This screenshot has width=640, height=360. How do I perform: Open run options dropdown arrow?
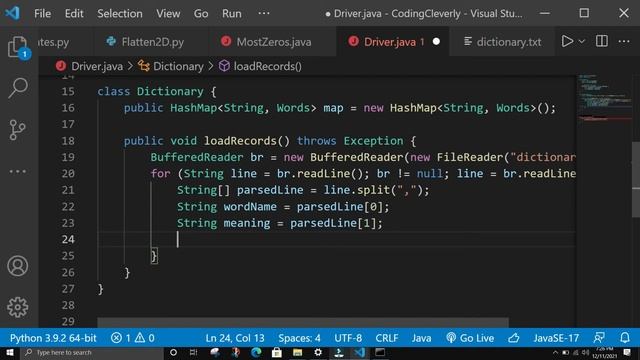point(582,41)
